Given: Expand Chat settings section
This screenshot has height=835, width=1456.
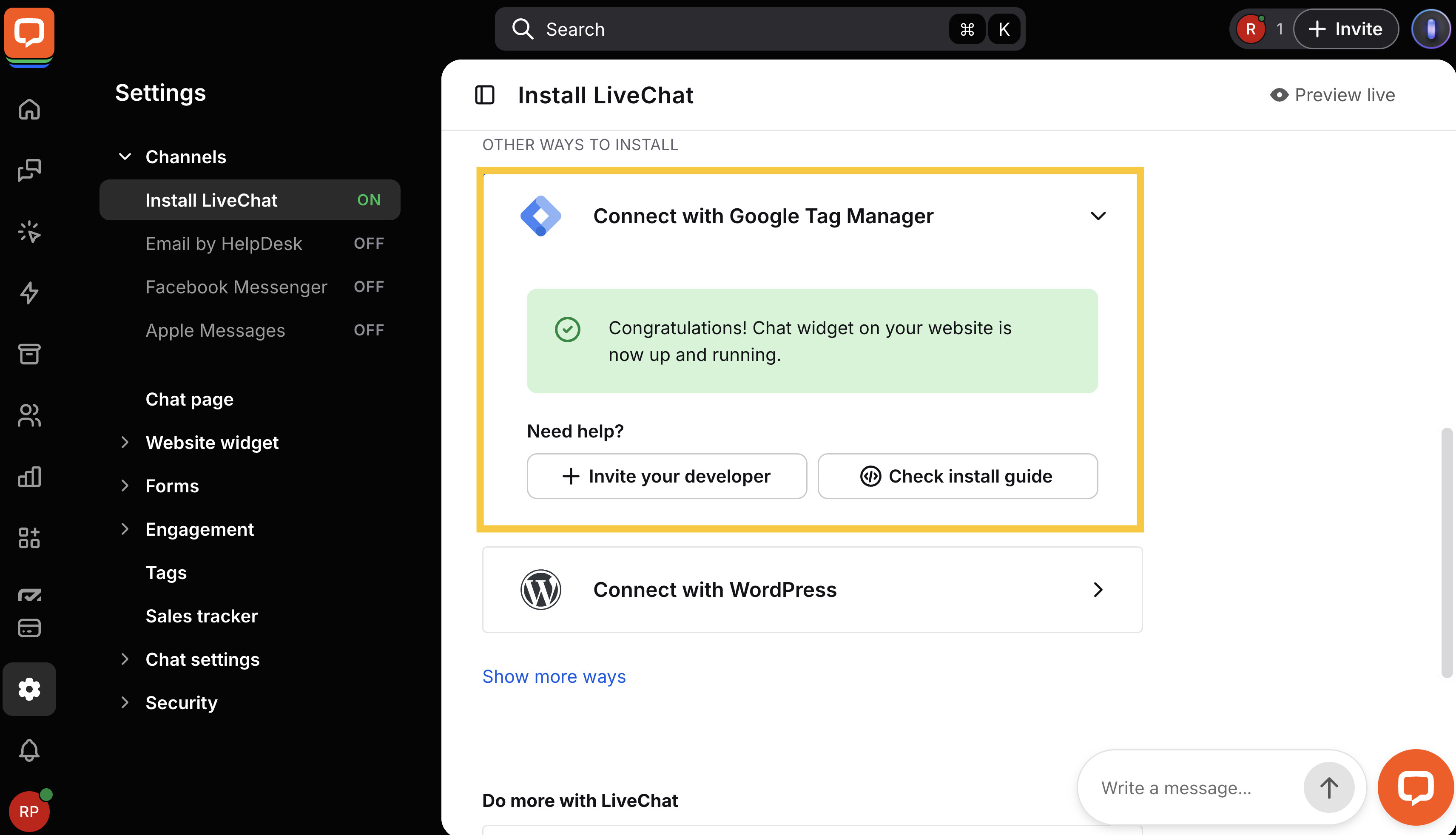Looking at the screenshot, I should [125, 659].
